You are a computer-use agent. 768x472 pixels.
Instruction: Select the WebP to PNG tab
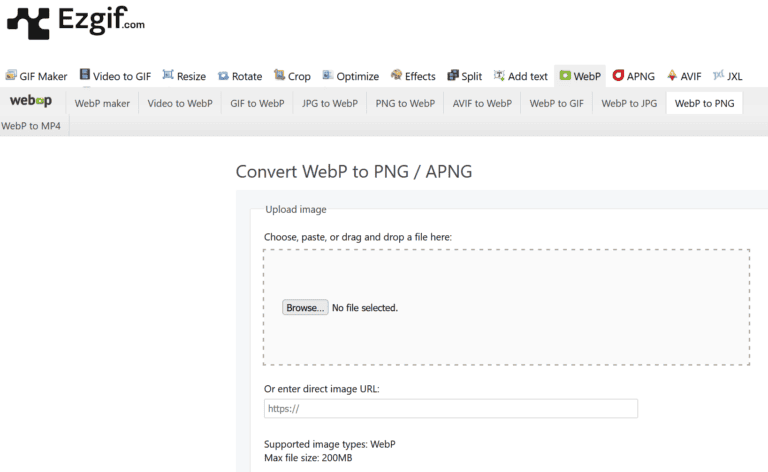click(704, 103)
